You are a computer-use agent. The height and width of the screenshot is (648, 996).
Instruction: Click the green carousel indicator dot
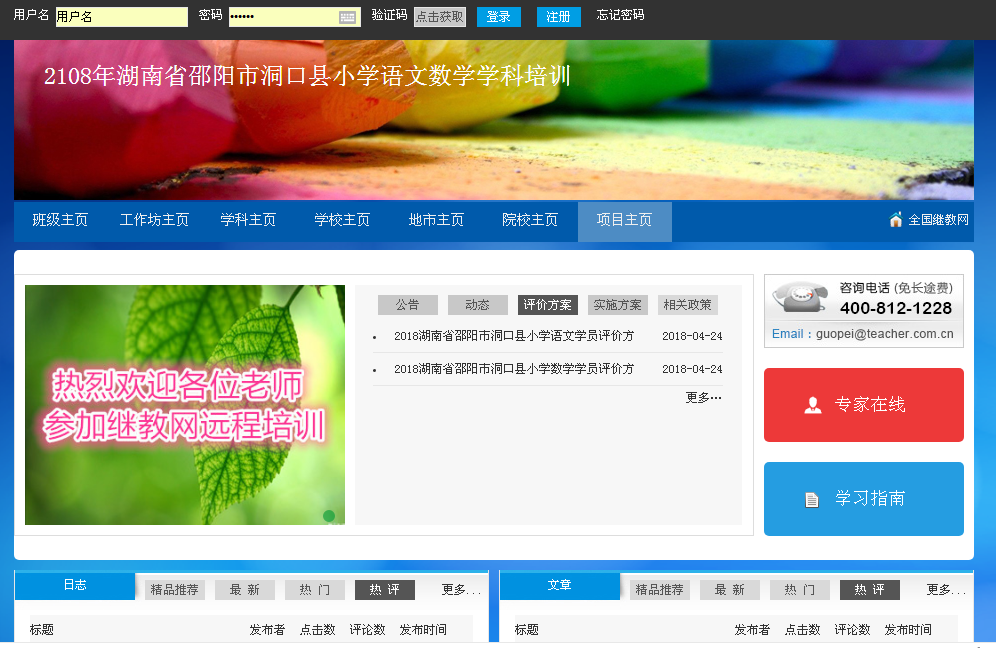329,516
